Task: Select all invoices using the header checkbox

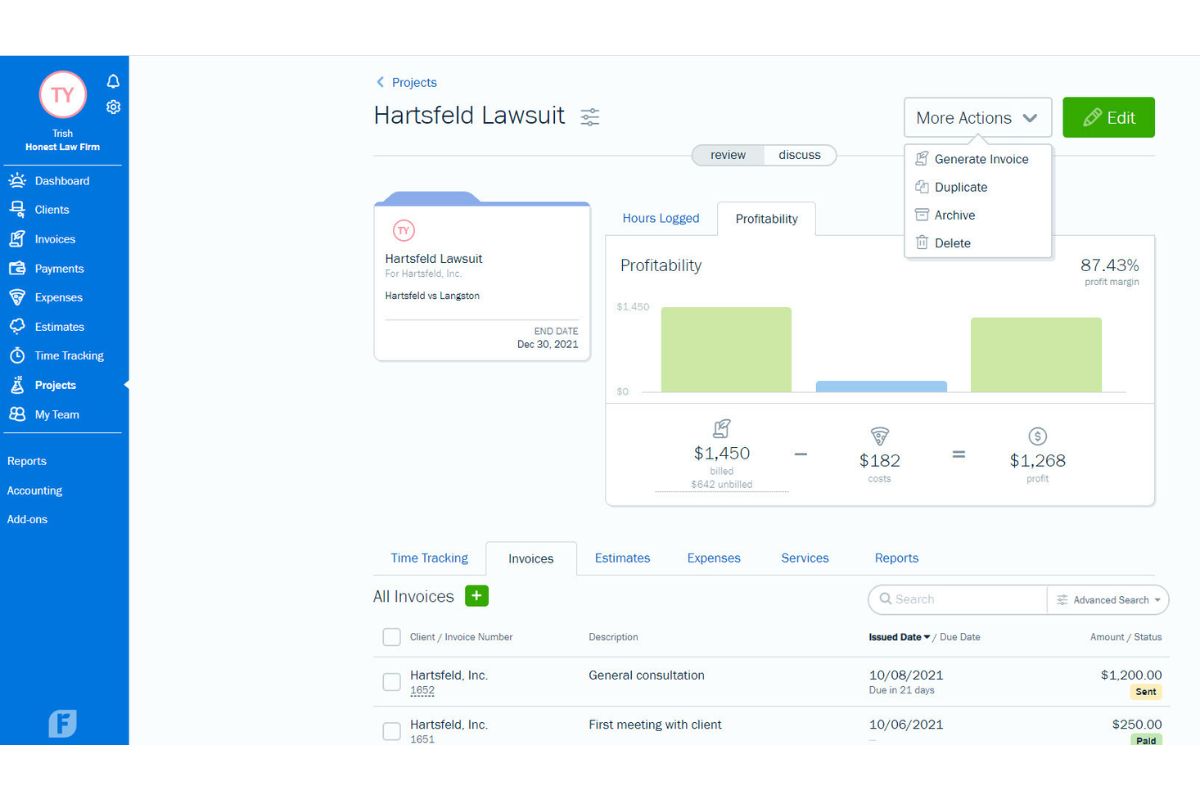Action: point(391,636)
